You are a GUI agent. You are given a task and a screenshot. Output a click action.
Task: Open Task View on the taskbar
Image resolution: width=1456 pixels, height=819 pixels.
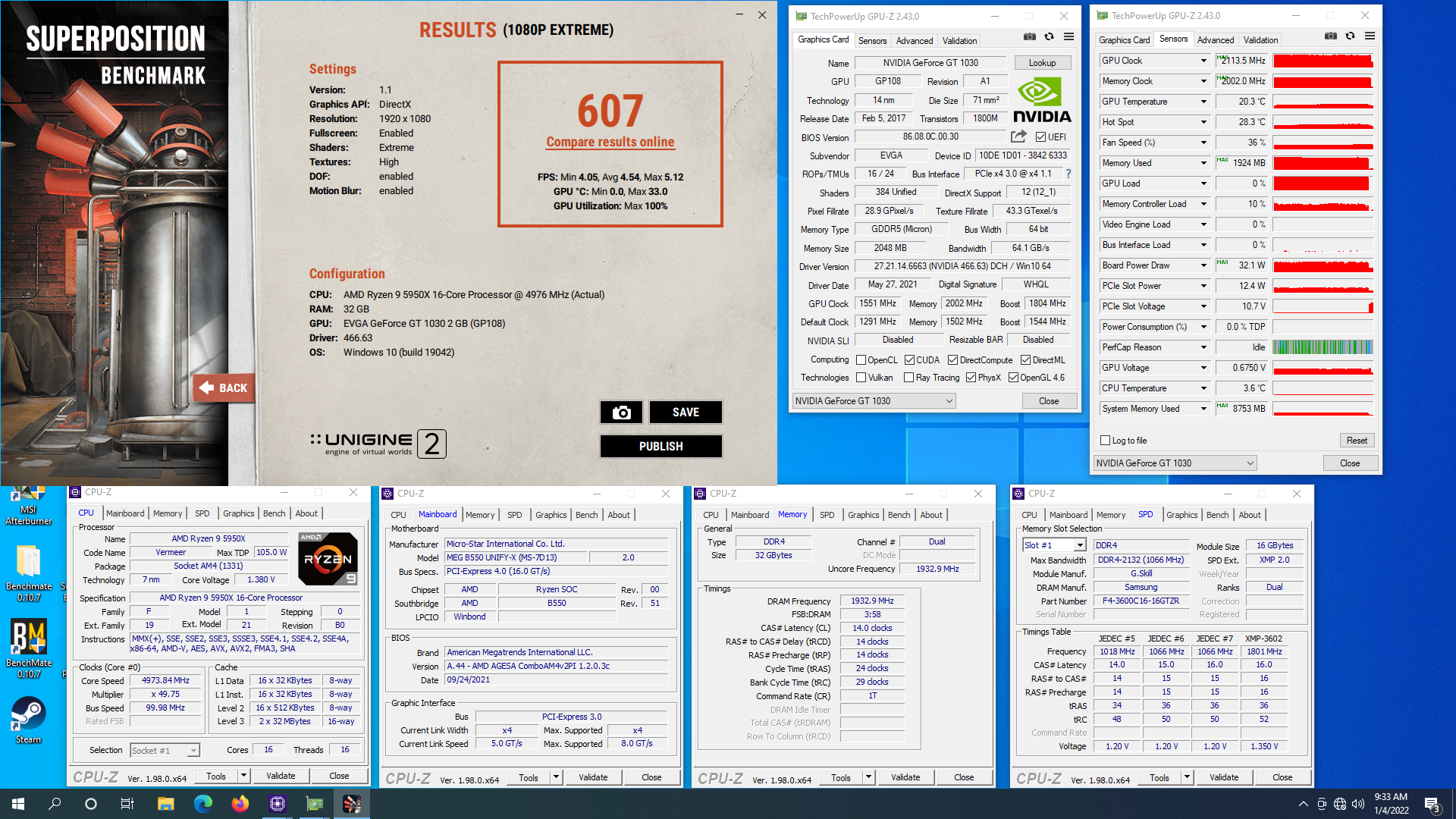[x=127, y=804]
